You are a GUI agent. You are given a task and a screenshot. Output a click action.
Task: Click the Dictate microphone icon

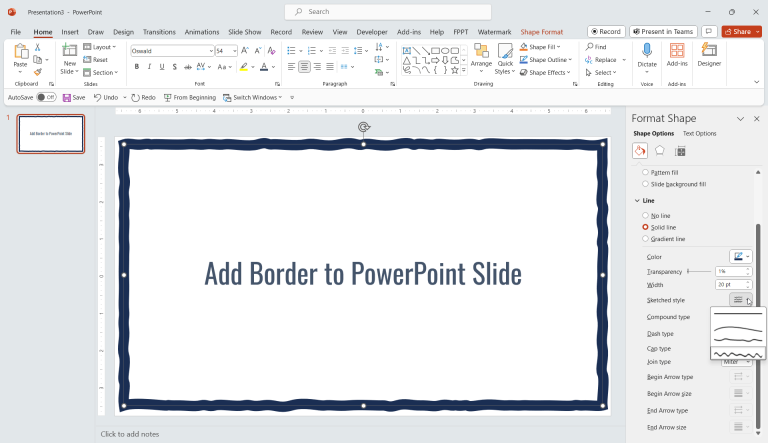(647, 52)
